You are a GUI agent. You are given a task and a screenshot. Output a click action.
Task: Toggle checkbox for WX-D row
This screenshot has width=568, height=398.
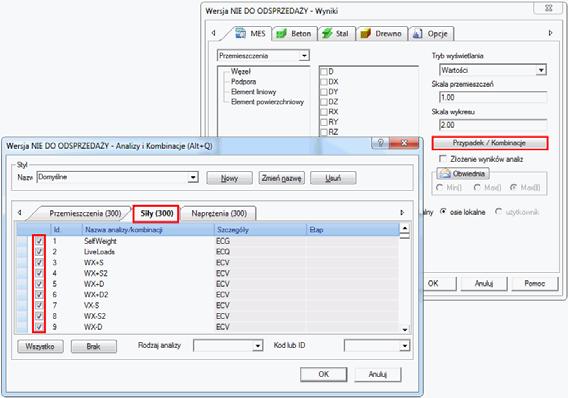[39, 327]
